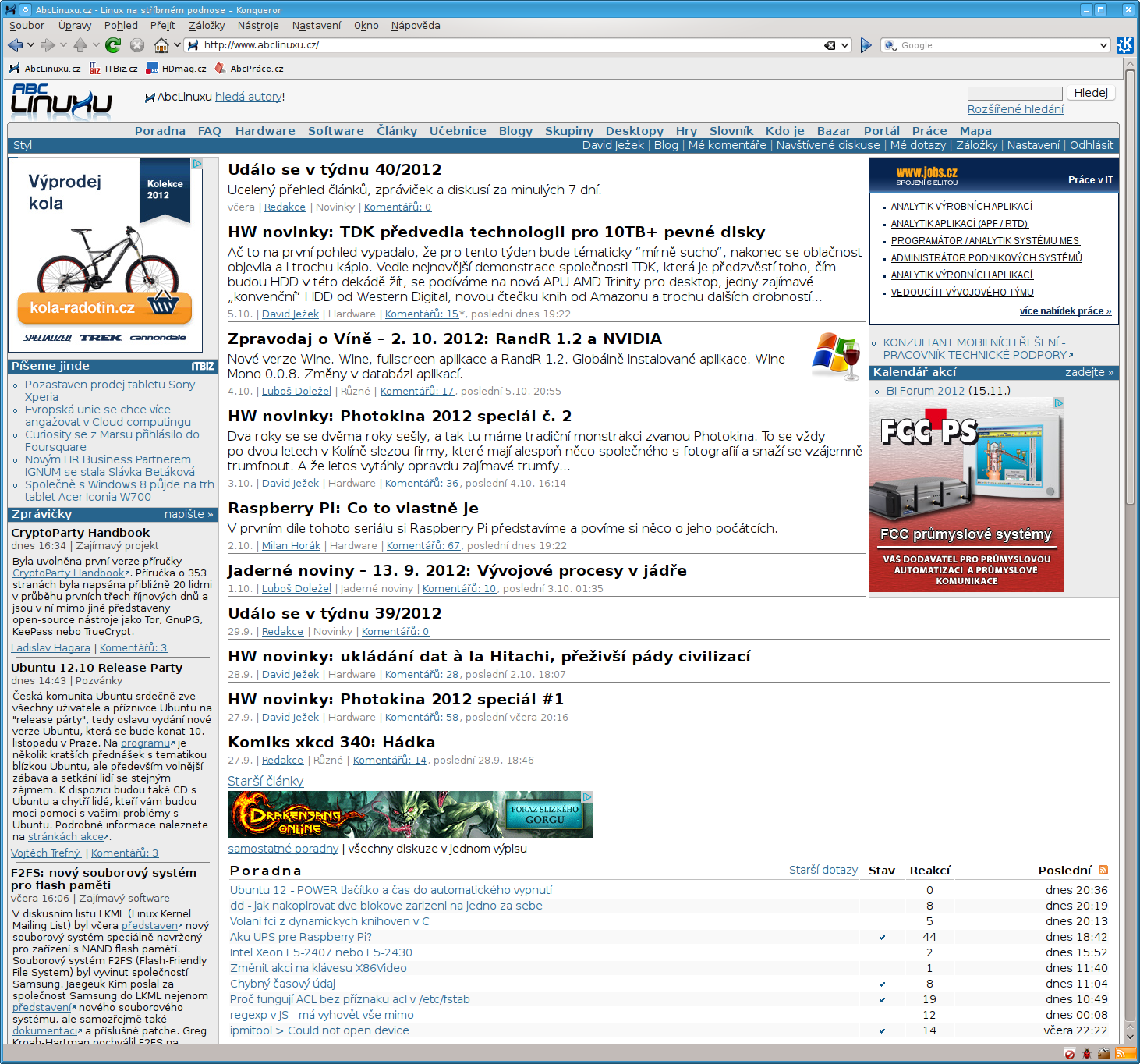The image size is (1140, 1064).
Task: Open the CryptoParty Handbook news headline
Action: [x=80, y=533]
